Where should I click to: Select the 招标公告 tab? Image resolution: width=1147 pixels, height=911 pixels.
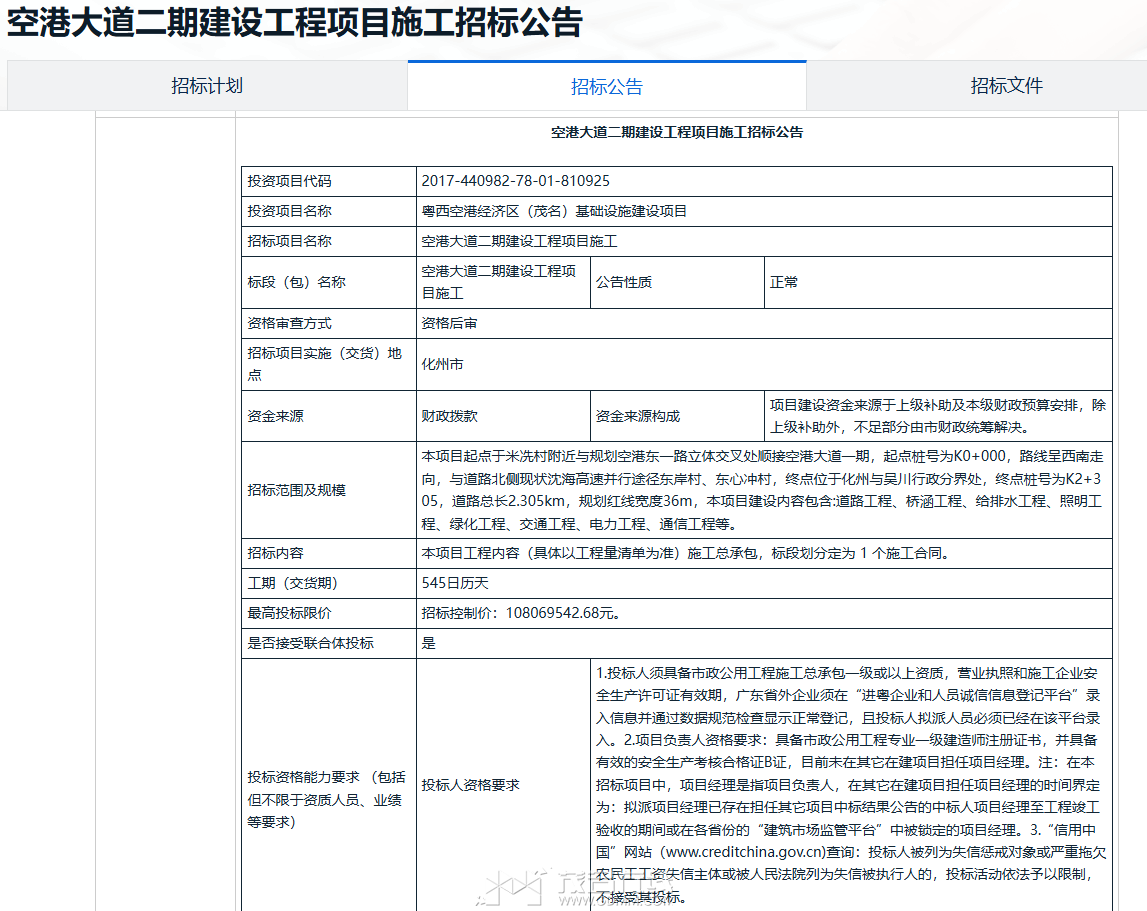click(x=606, y=87)
